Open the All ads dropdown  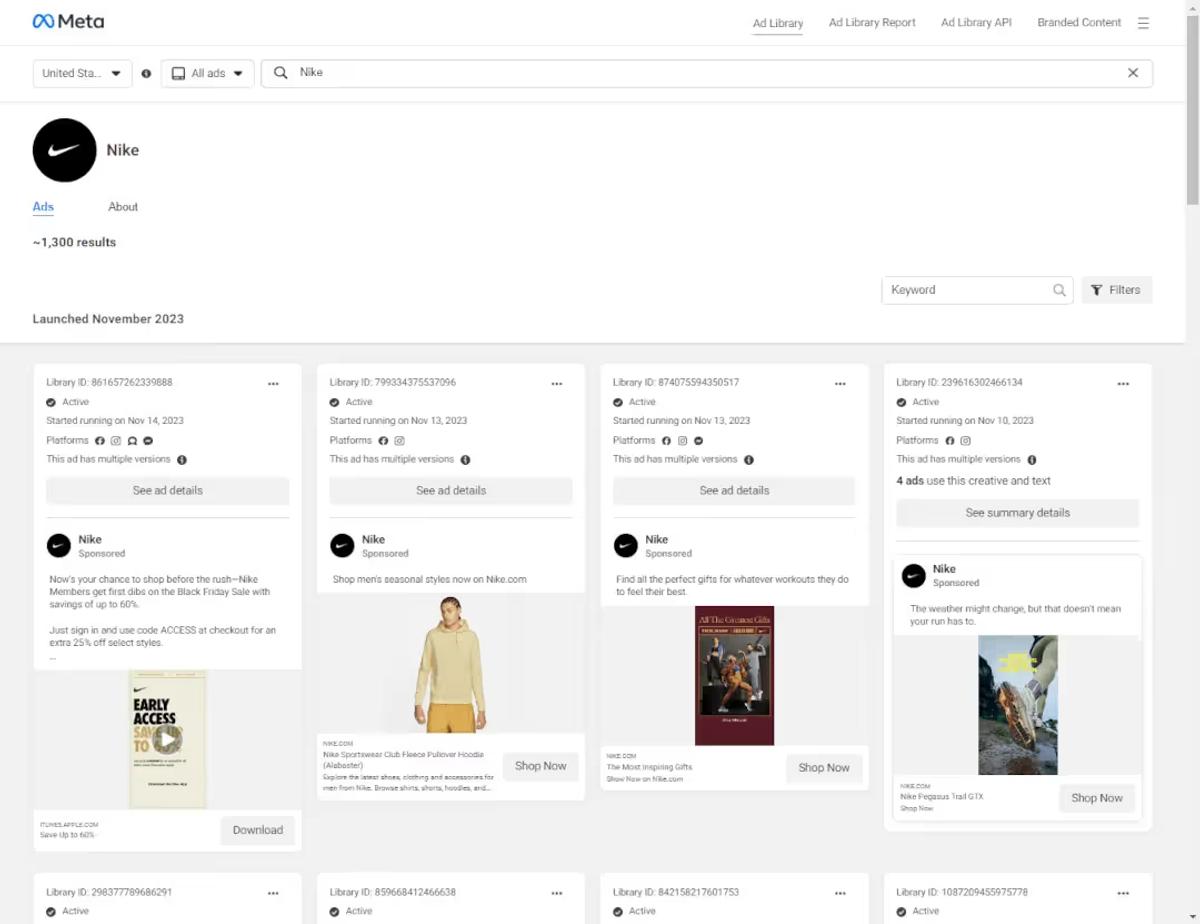(207, 73)
